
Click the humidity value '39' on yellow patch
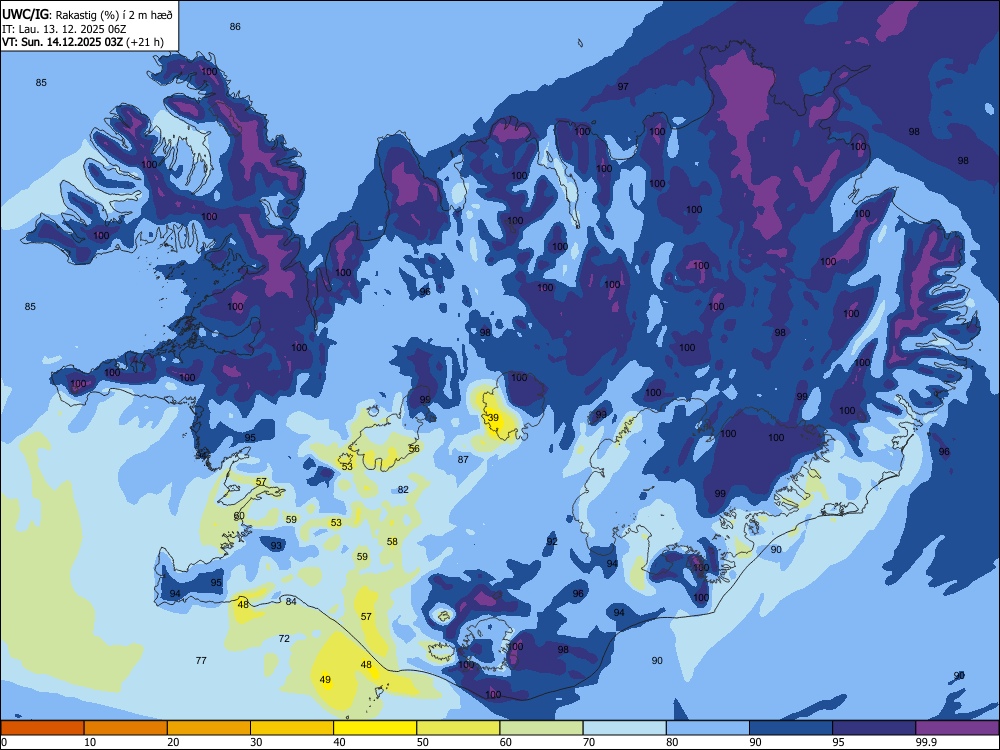pos(493,418)
